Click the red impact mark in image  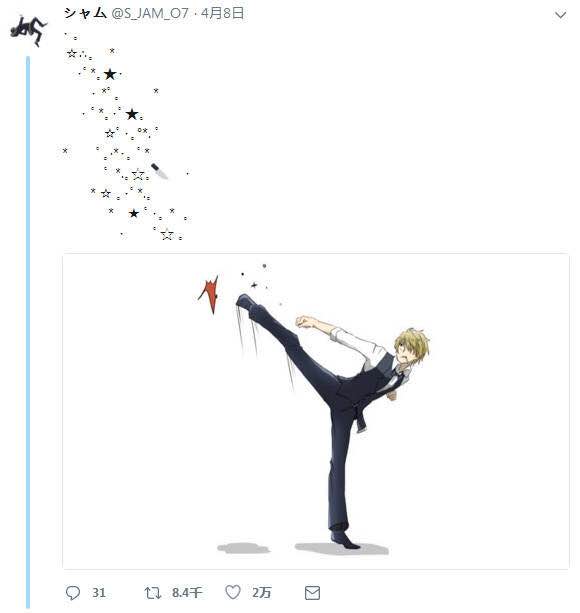pyautogui.click(x=209, y=294)
